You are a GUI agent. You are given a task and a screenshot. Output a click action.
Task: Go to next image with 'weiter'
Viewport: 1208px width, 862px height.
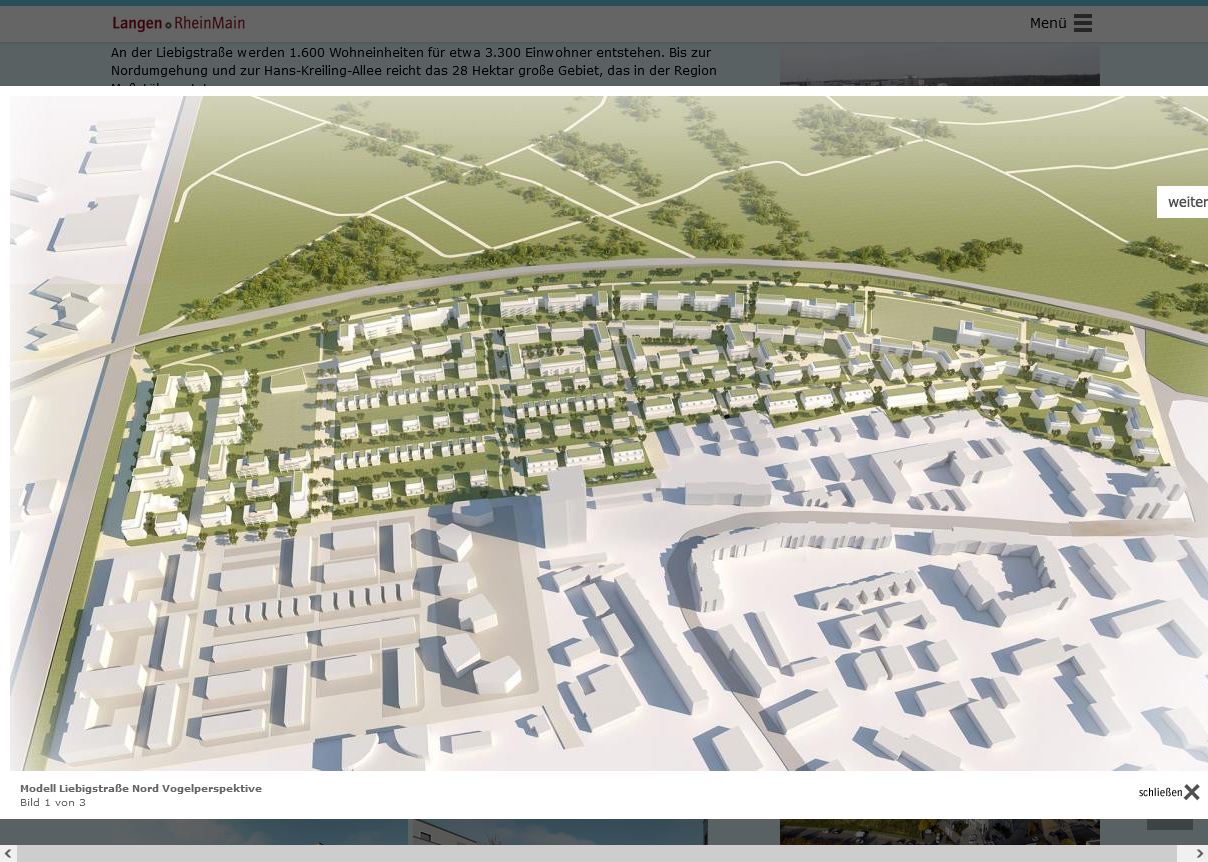[1185, 202]
